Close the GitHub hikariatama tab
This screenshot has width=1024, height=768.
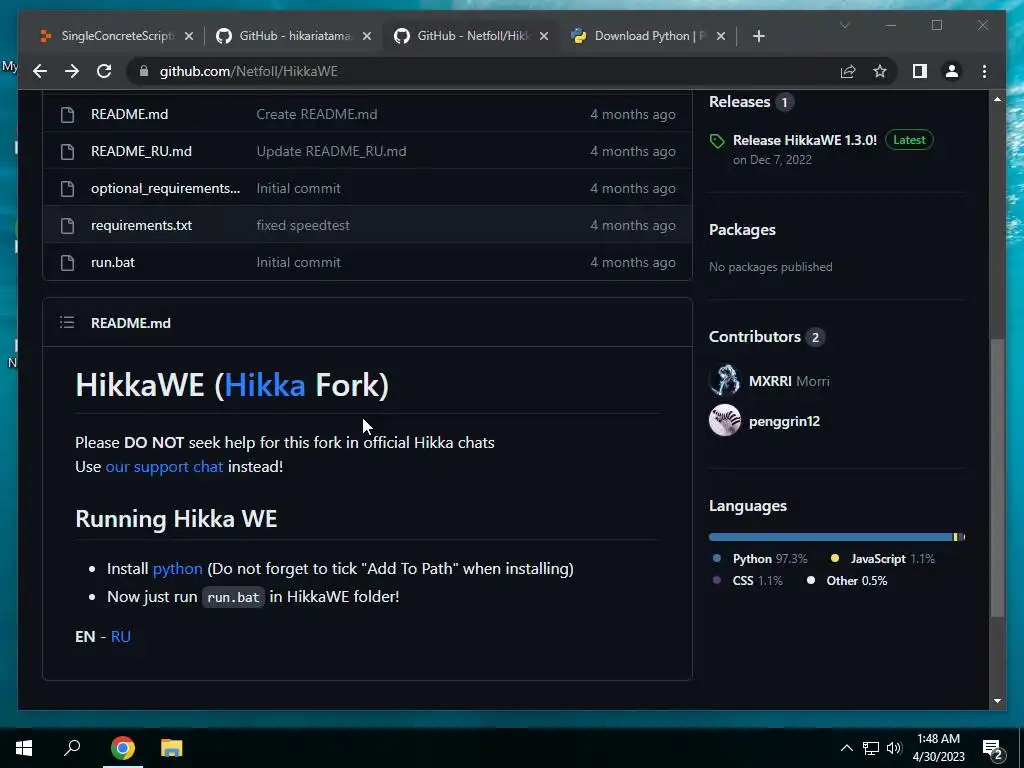point(367,36)
